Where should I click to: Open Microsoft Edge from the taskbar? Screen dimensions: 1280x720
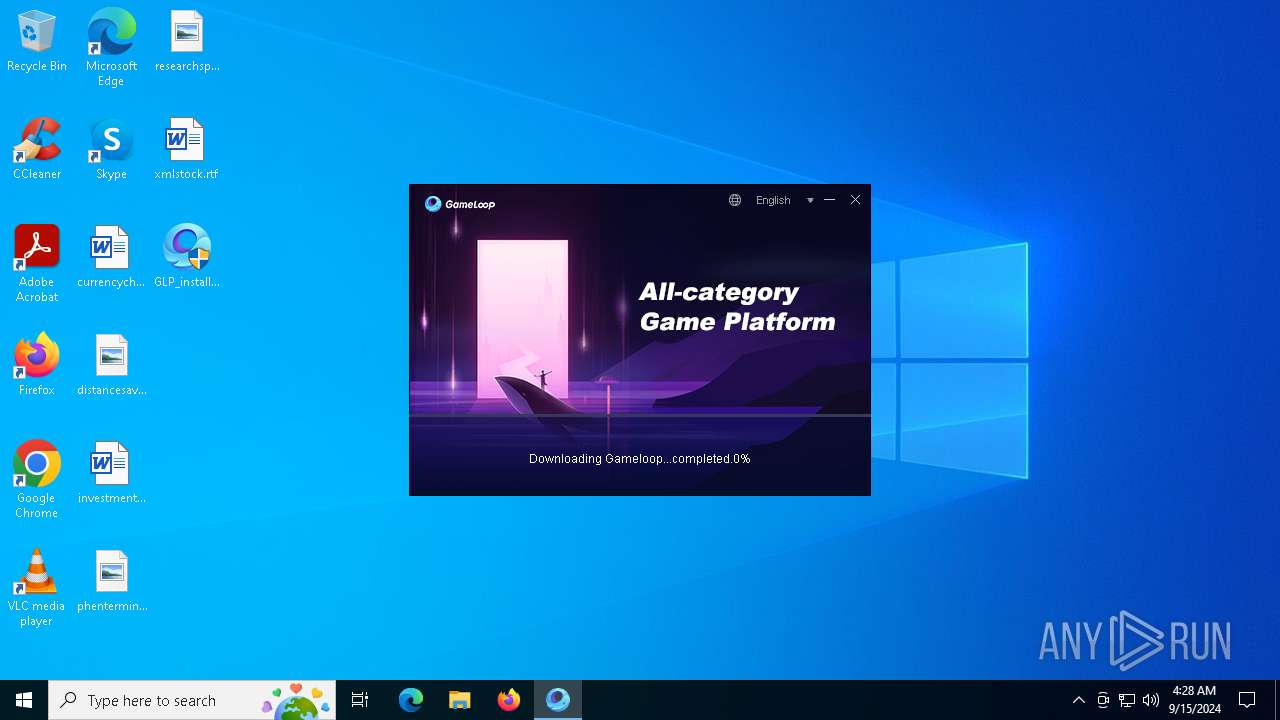click(x=411, y=700)
